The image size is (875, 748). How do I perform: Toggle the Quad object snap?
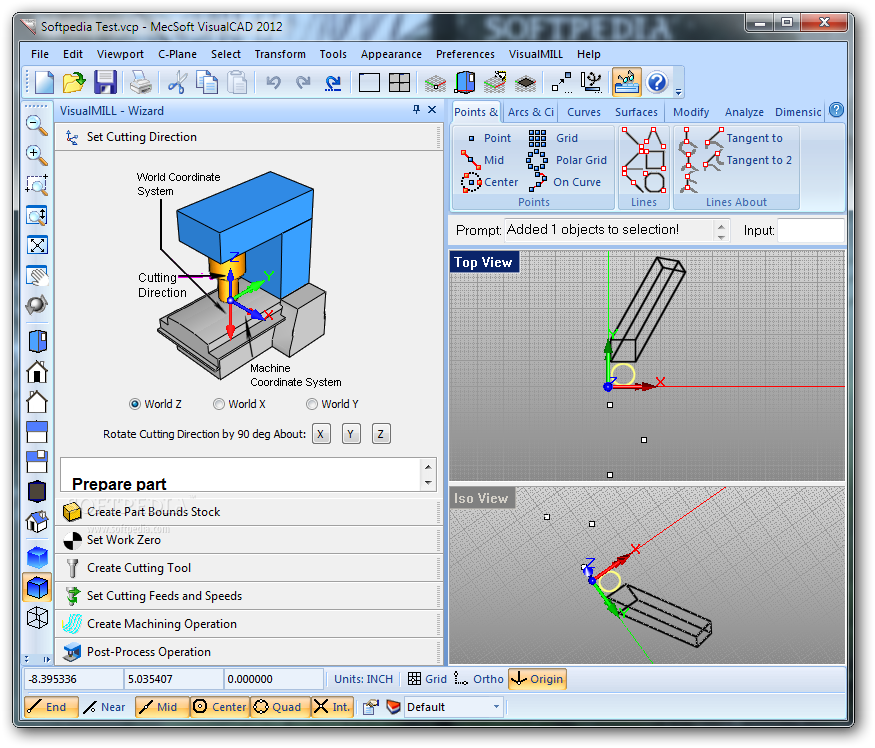[280, 707]
